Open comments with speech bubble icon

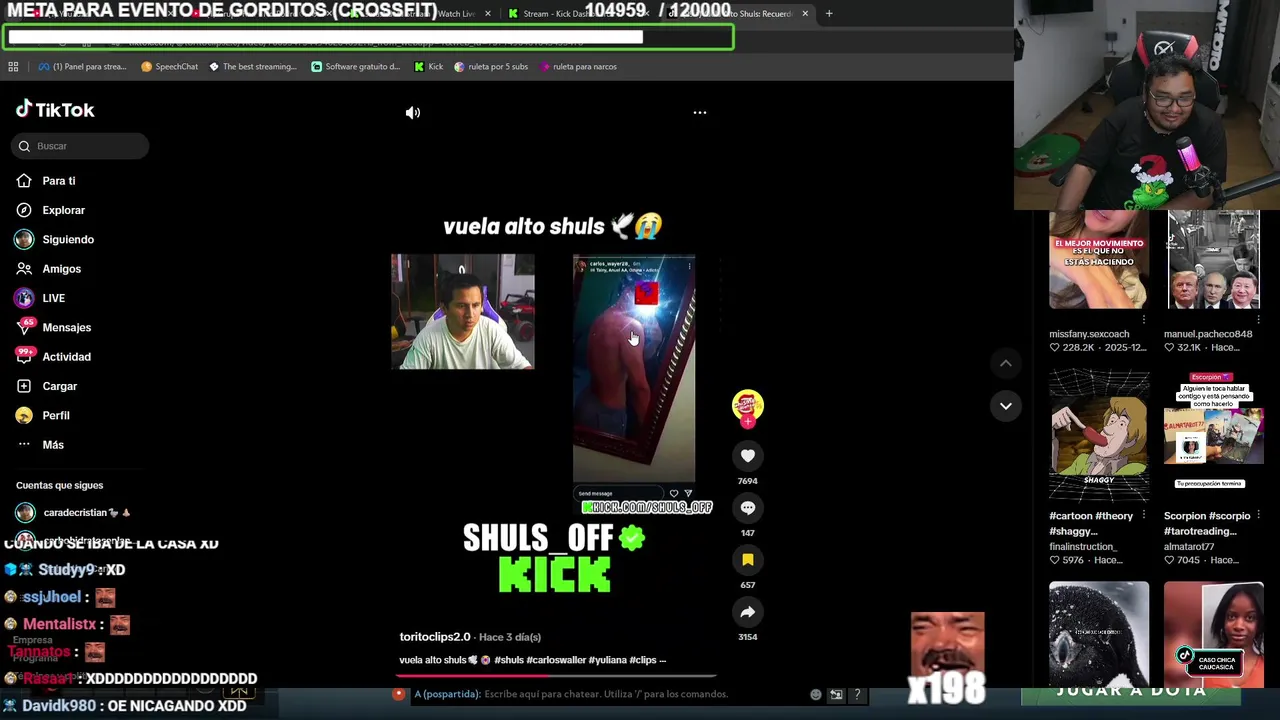point(748,508)
